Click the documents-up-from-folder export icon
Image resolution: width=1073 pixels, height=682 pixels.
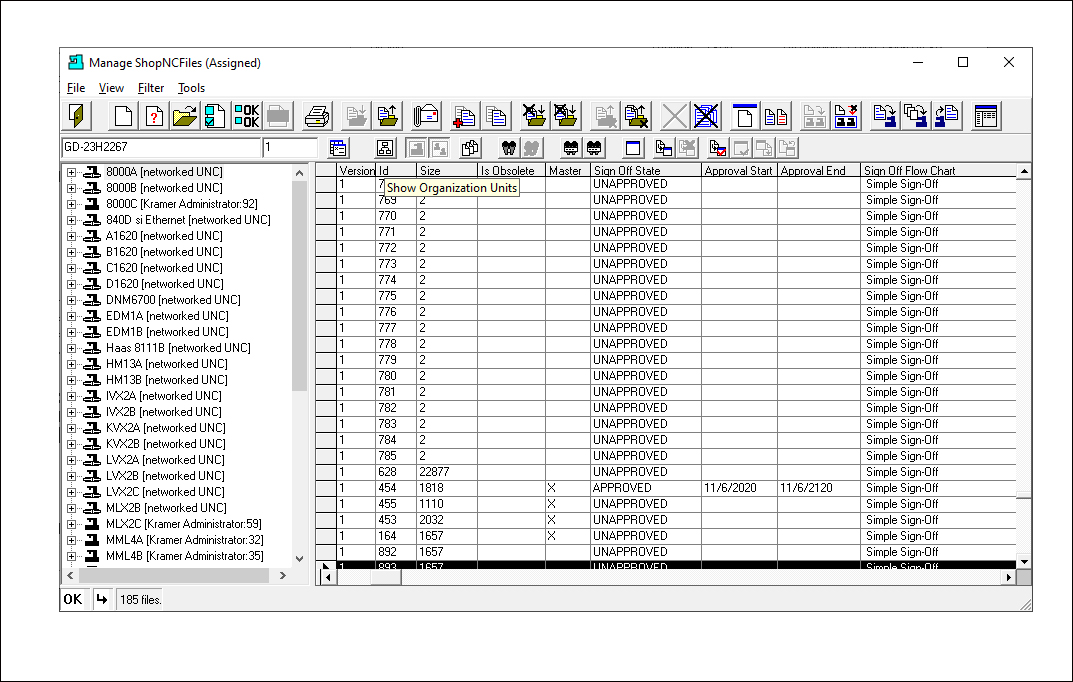(387, 116)
